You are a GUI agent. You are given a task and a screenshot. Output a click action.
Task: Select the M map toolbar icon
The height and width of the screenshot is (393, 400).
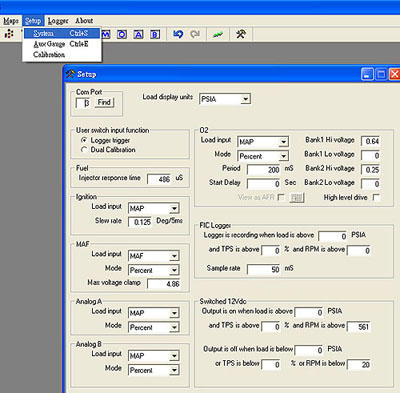pyautogui.click(x=106, y=34)
